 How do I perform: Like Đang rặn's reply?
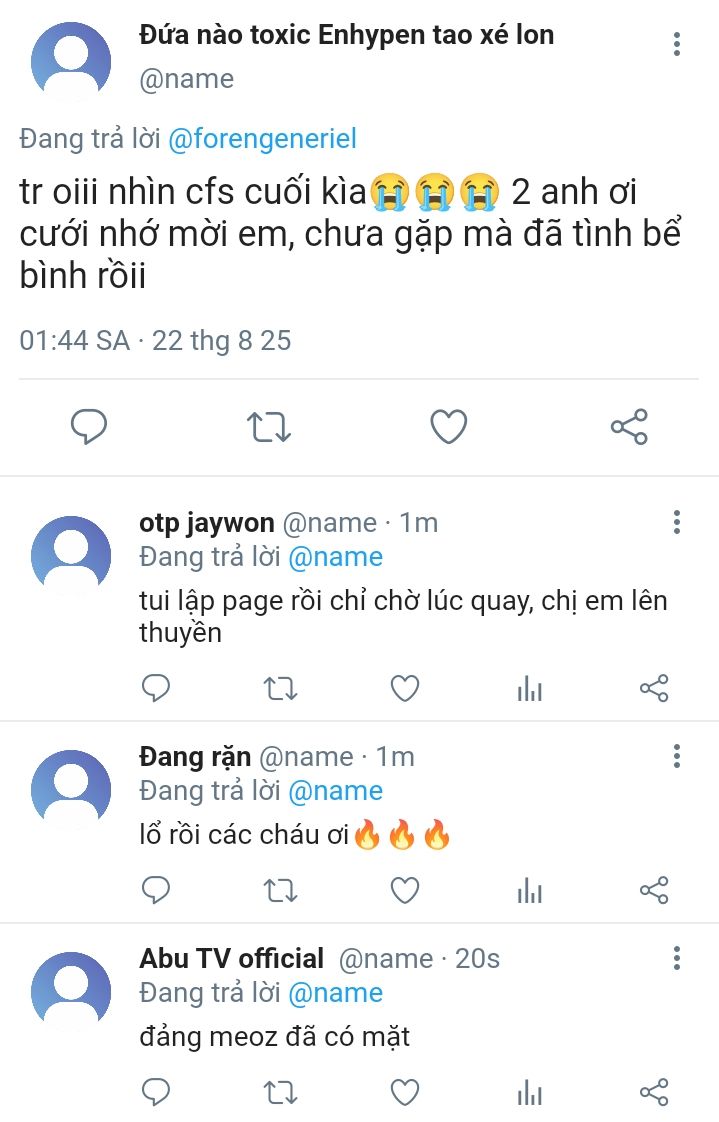click(x=404, y=890)
